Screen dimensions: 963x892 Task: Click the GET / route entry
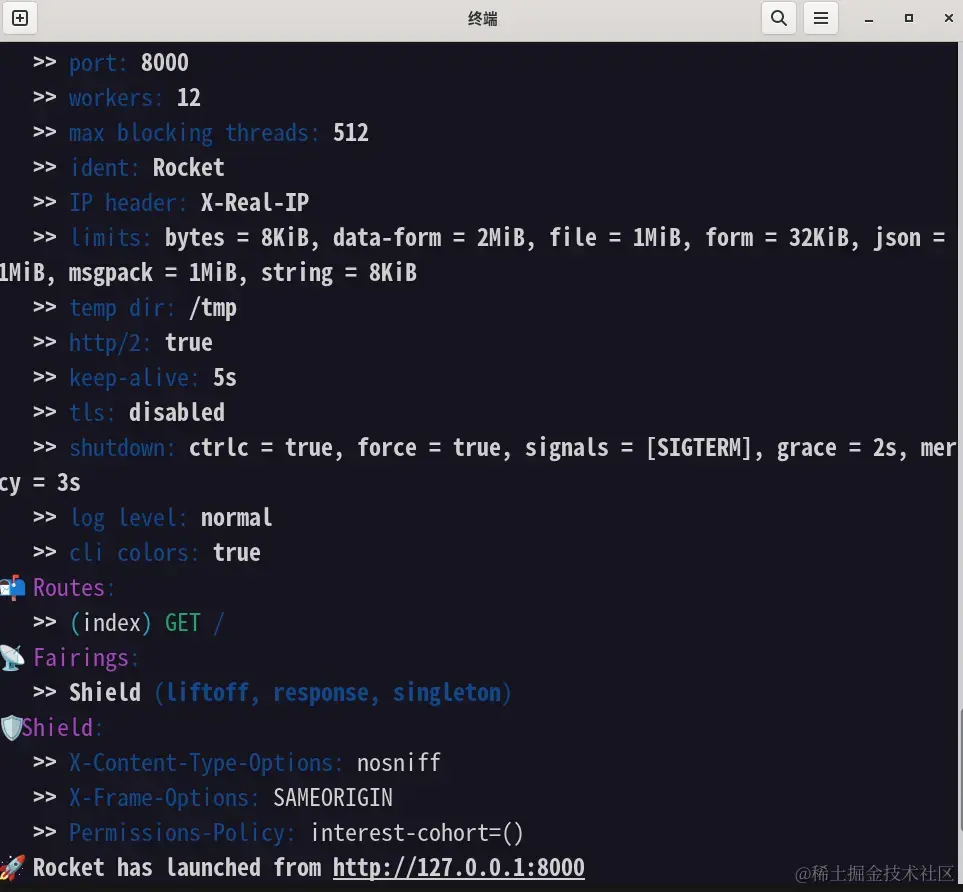click(146, 622)
